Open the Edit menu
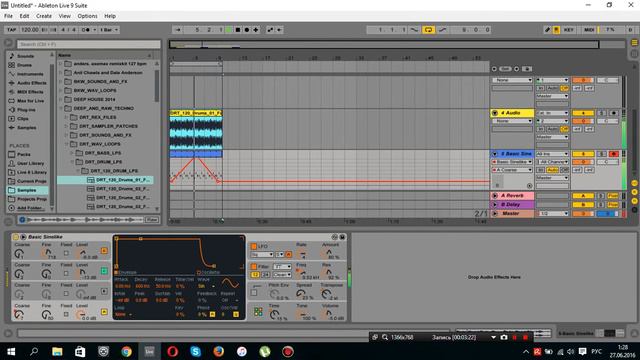The image size is (640, 360). tap(24, 16)
